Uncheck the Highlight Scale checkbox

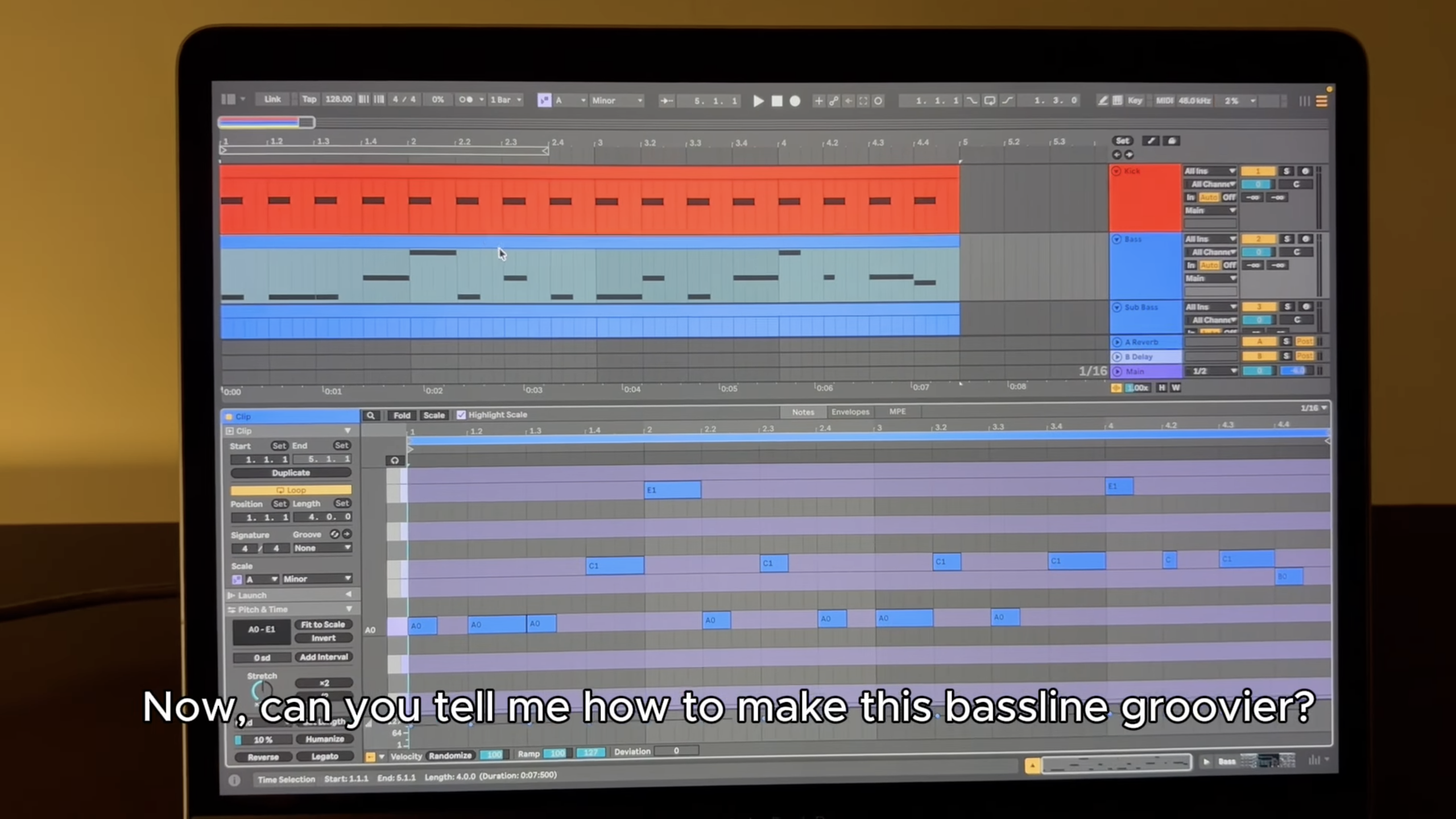click(x=461, y=415)
